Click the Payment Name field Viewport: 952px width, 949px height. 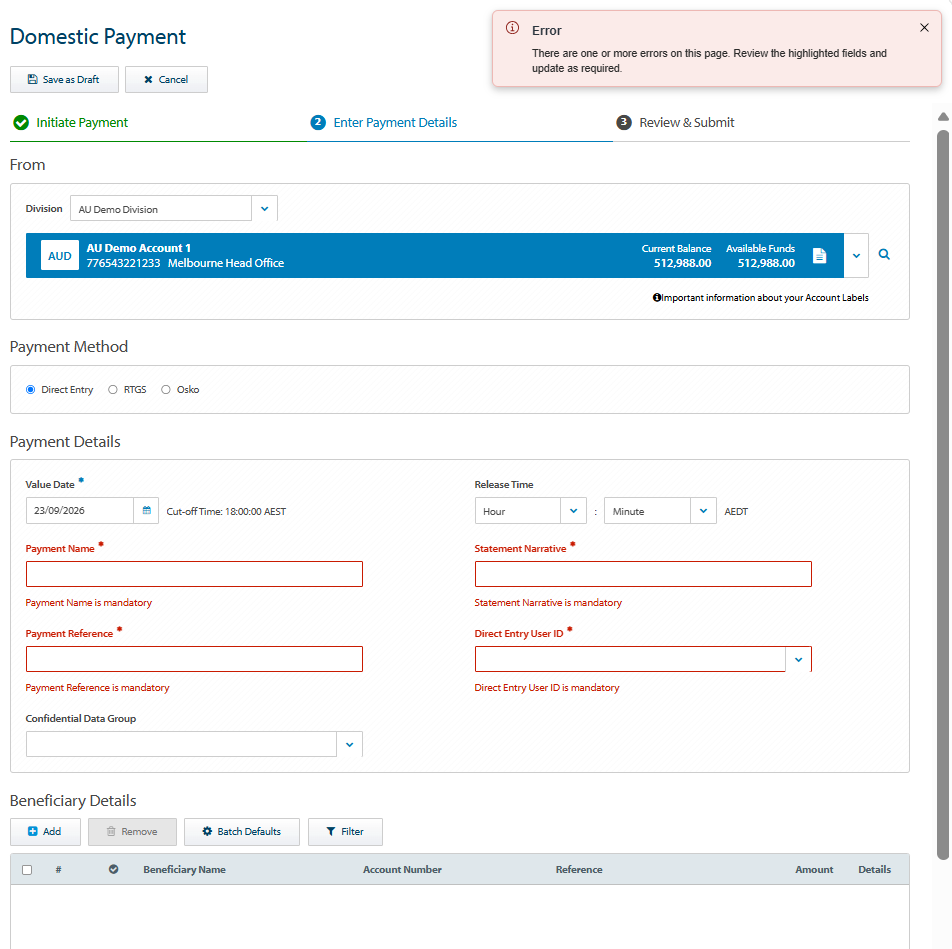click(194, 574)
